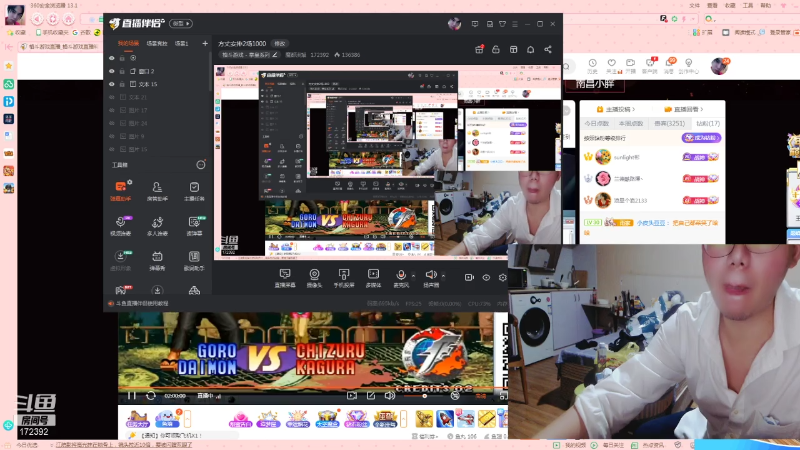Viewport: 800px width, 450px height.
Task: Open the 弹幕秀 tool icon
Action: tap(157, 260)
